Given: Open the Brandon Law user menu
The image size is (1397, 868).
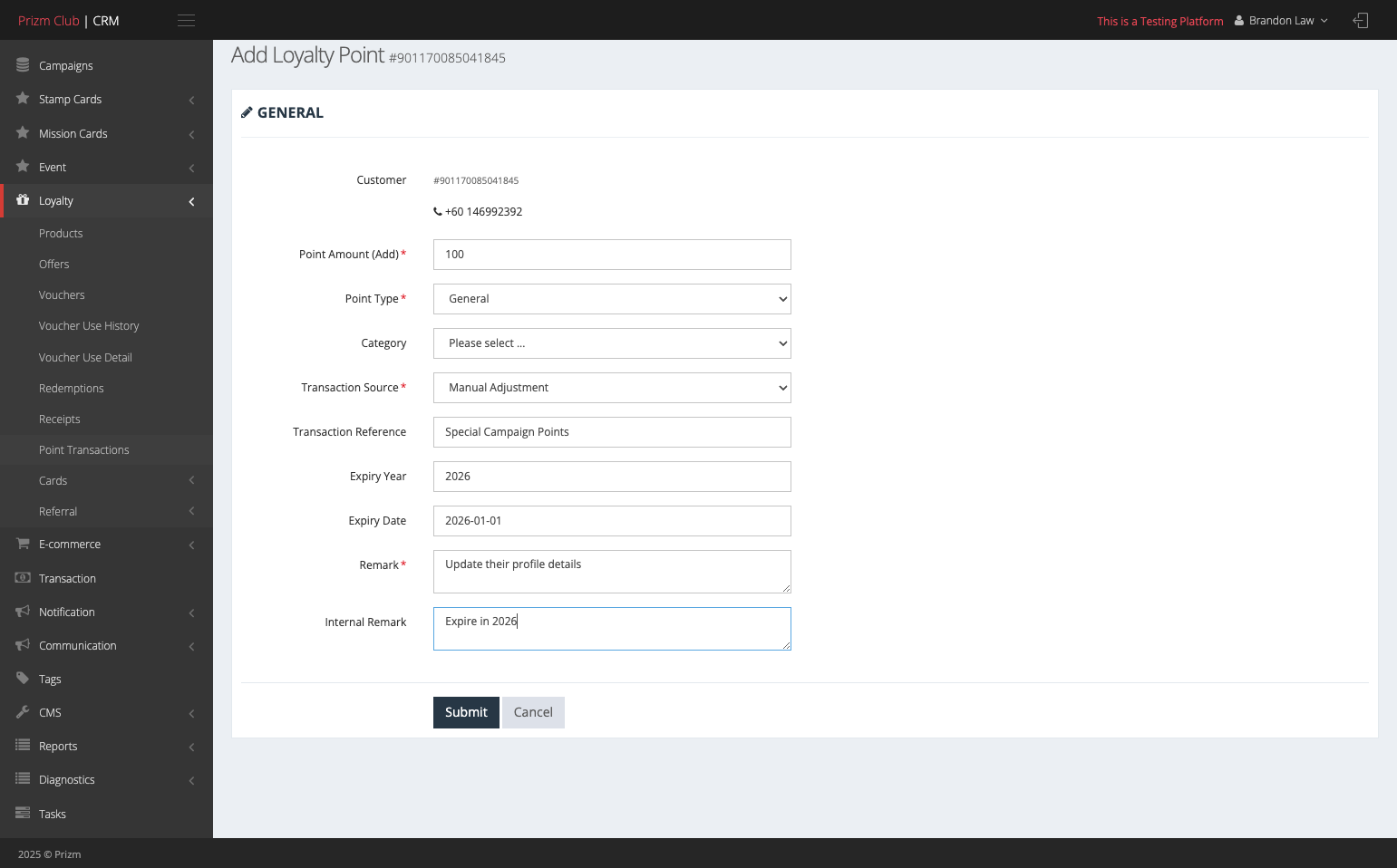Looking at the screenshot, I should tap(1281, 21).
